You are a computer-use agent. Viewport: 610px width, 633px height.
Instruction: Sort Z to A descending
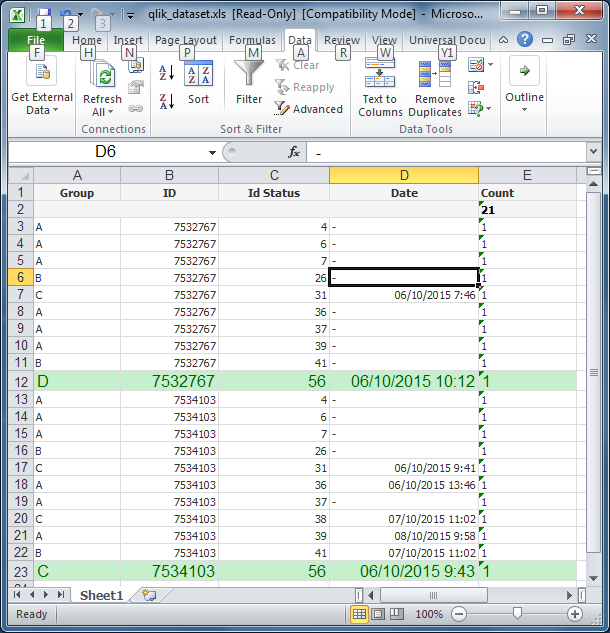coord(167,101)
